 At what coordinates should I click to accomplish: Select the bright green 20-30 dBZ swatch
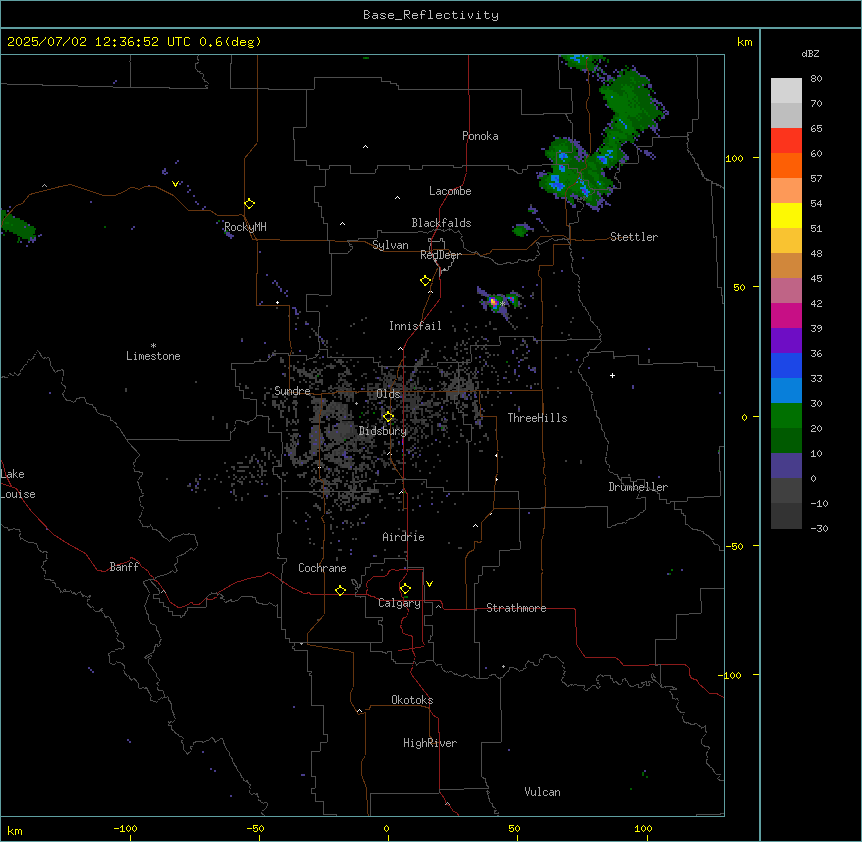tap(786, 416)
